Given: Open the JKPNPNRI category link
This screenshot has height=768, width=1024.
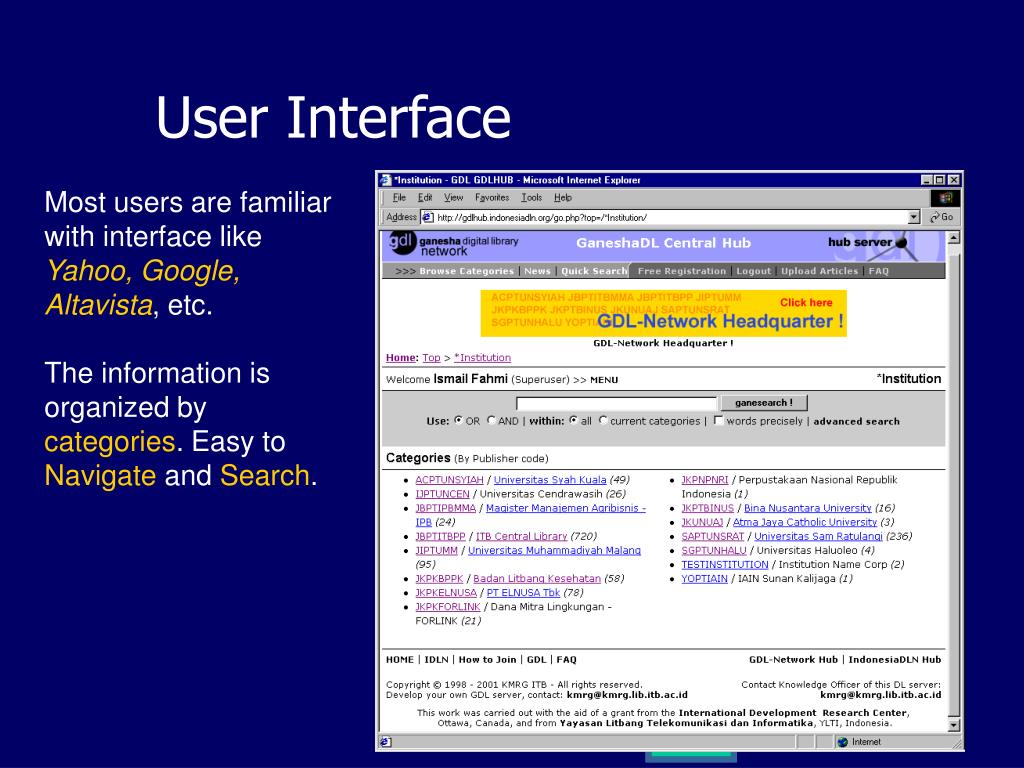Looking at the screenshot, I should (x=705, y=480).
